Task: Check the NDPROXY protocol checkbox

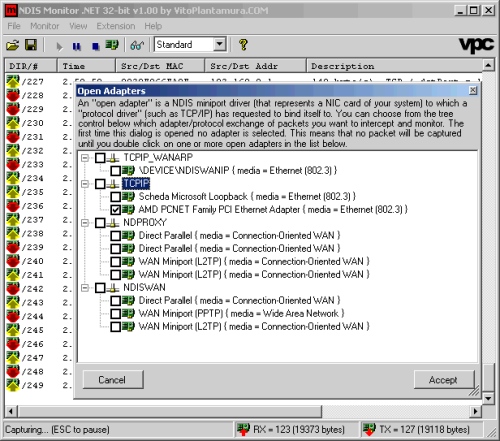Action: point(100,223)
